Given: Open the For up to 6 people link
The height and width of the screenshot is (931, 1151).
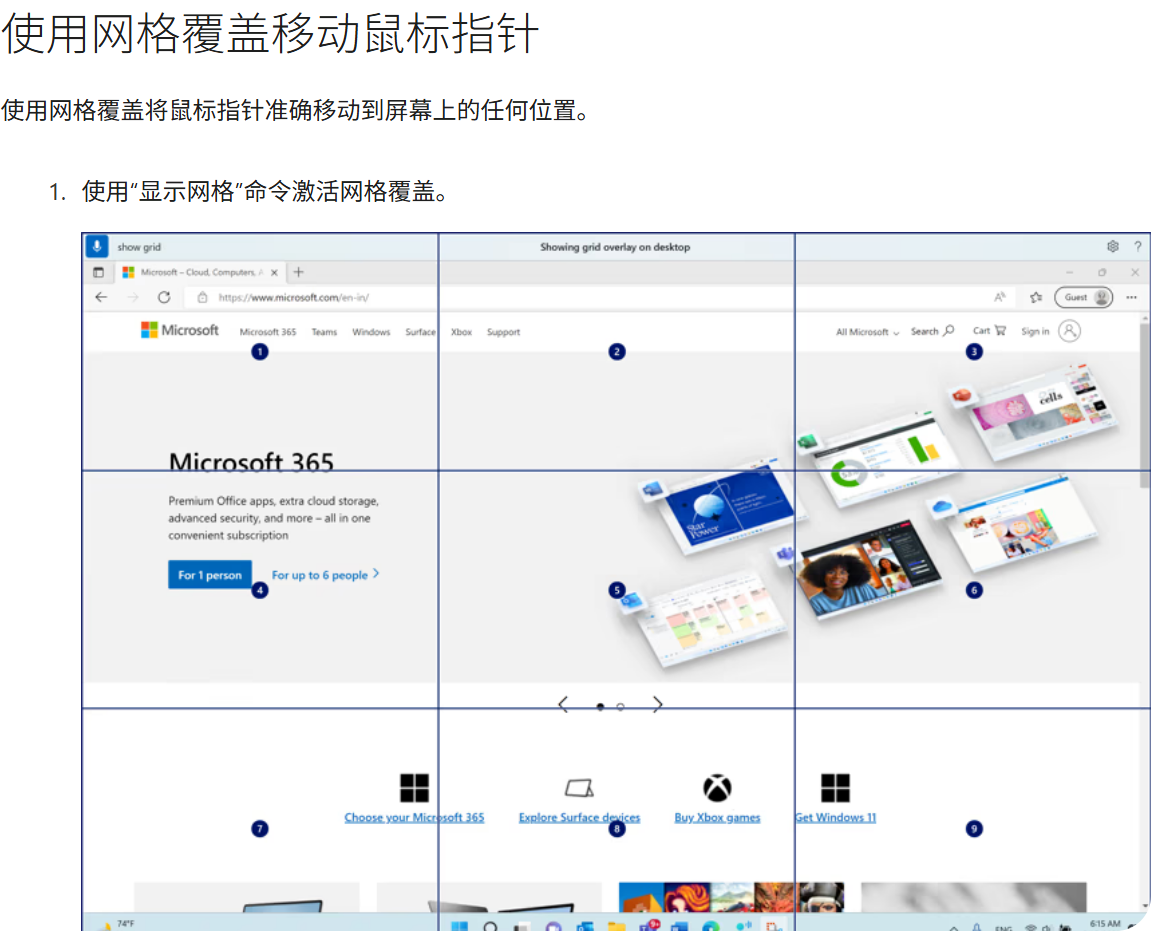Looking at the screenshot, I should tap(325, 575).
